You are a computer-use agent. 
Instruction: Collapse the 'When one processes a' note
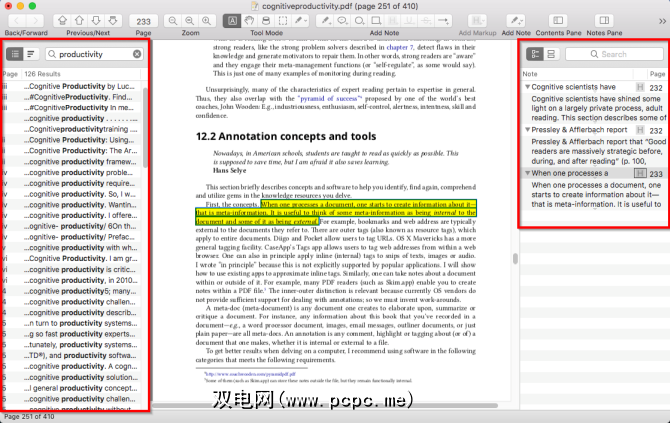(x=527, y=173)
